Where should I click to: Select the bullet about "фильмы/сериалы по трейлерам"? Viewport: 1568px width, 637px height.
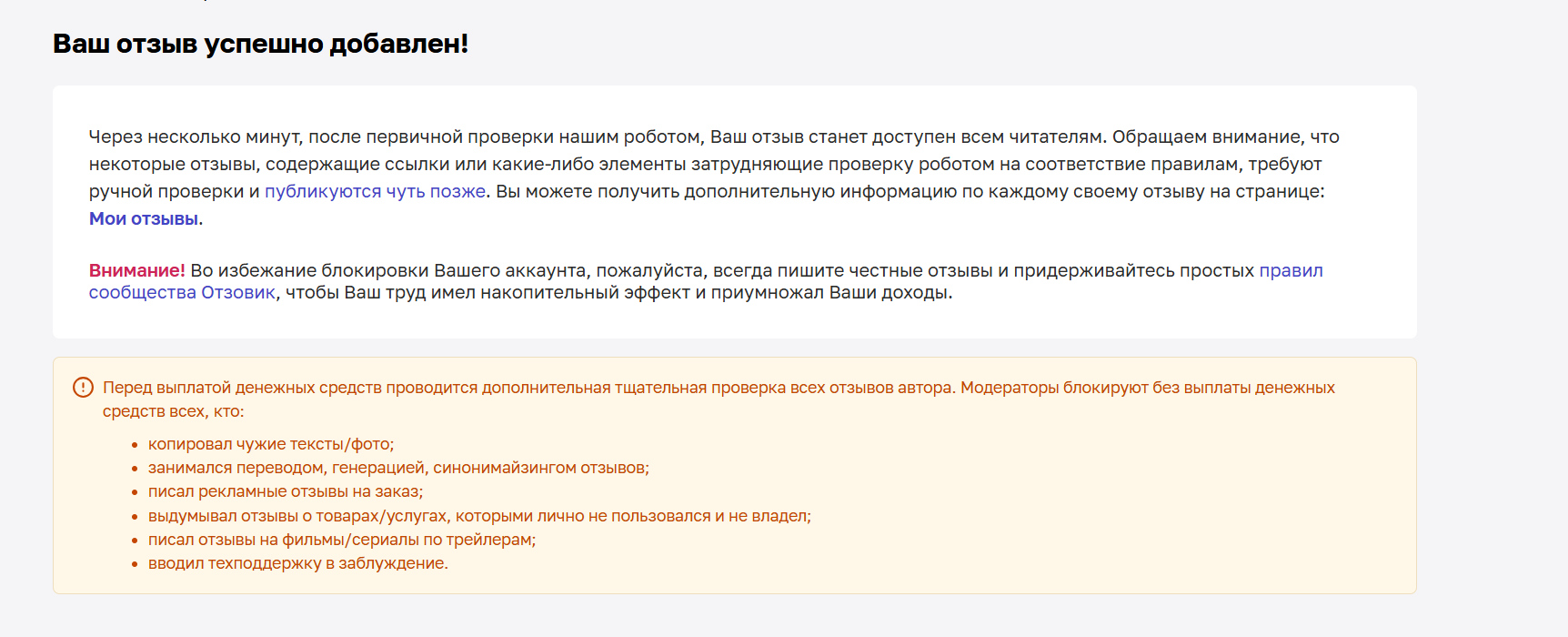[342, 540]
